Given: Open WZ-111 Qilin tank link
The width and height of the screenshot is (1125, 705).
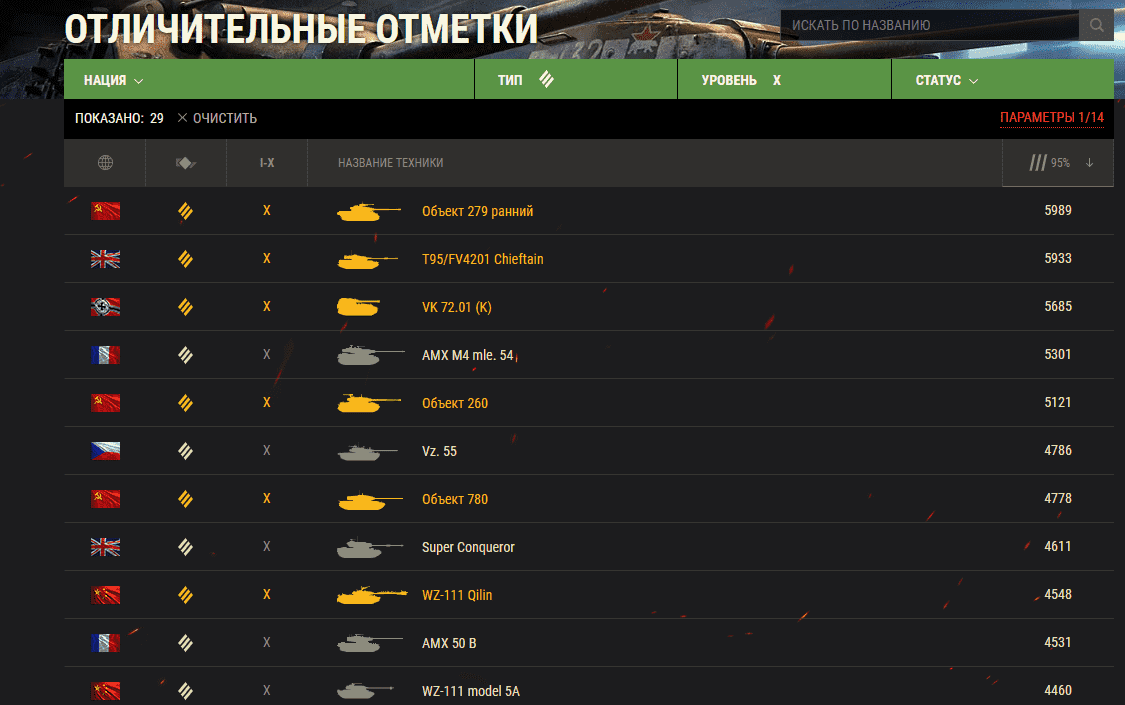Looking at the screenshot, I should pos(456,595).
